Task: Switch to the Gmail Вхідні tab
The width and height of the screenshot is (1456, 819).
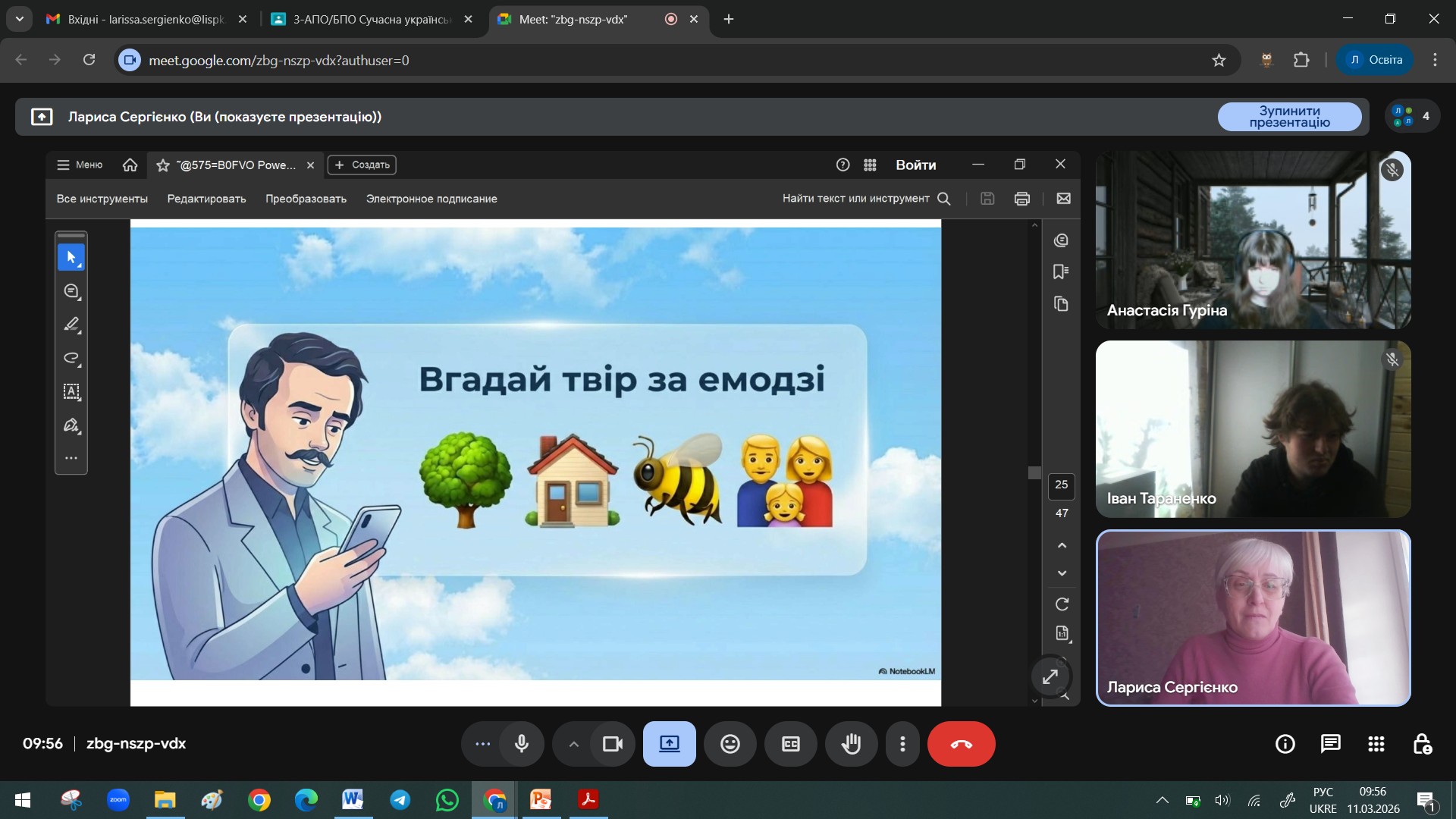Action: click(144, 19)
